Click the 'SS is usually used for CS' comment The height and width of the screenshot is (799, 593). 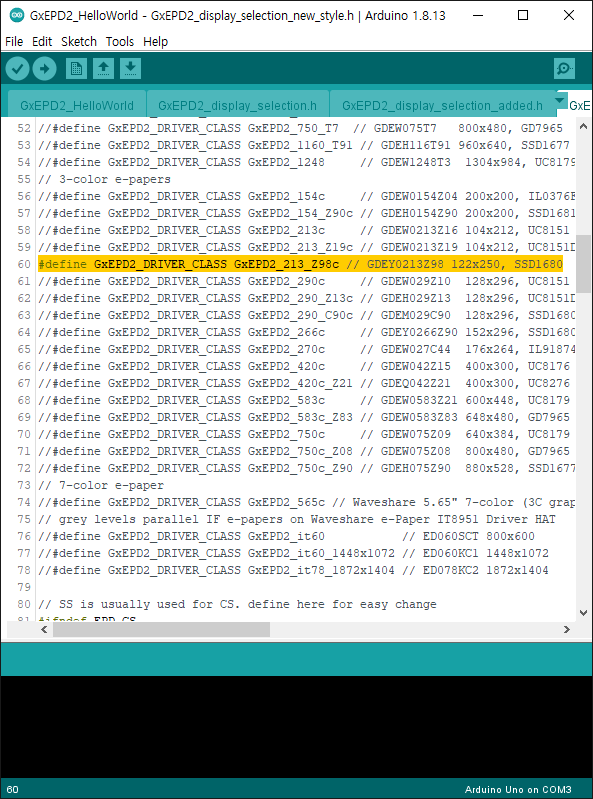(237, 604)
